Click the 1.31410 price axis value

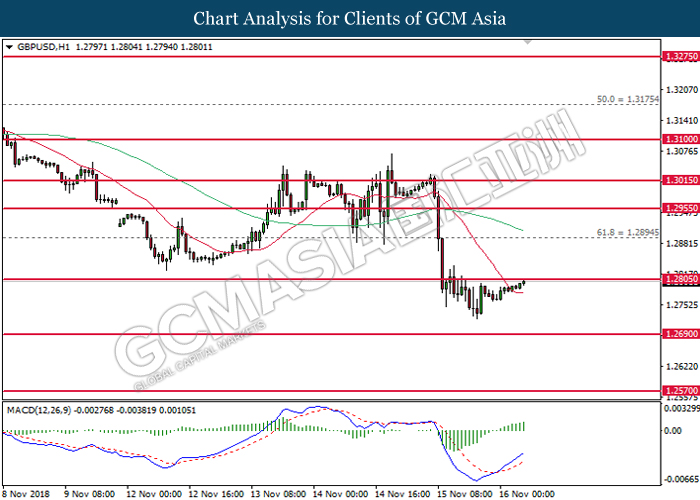[x=682, y=121]
